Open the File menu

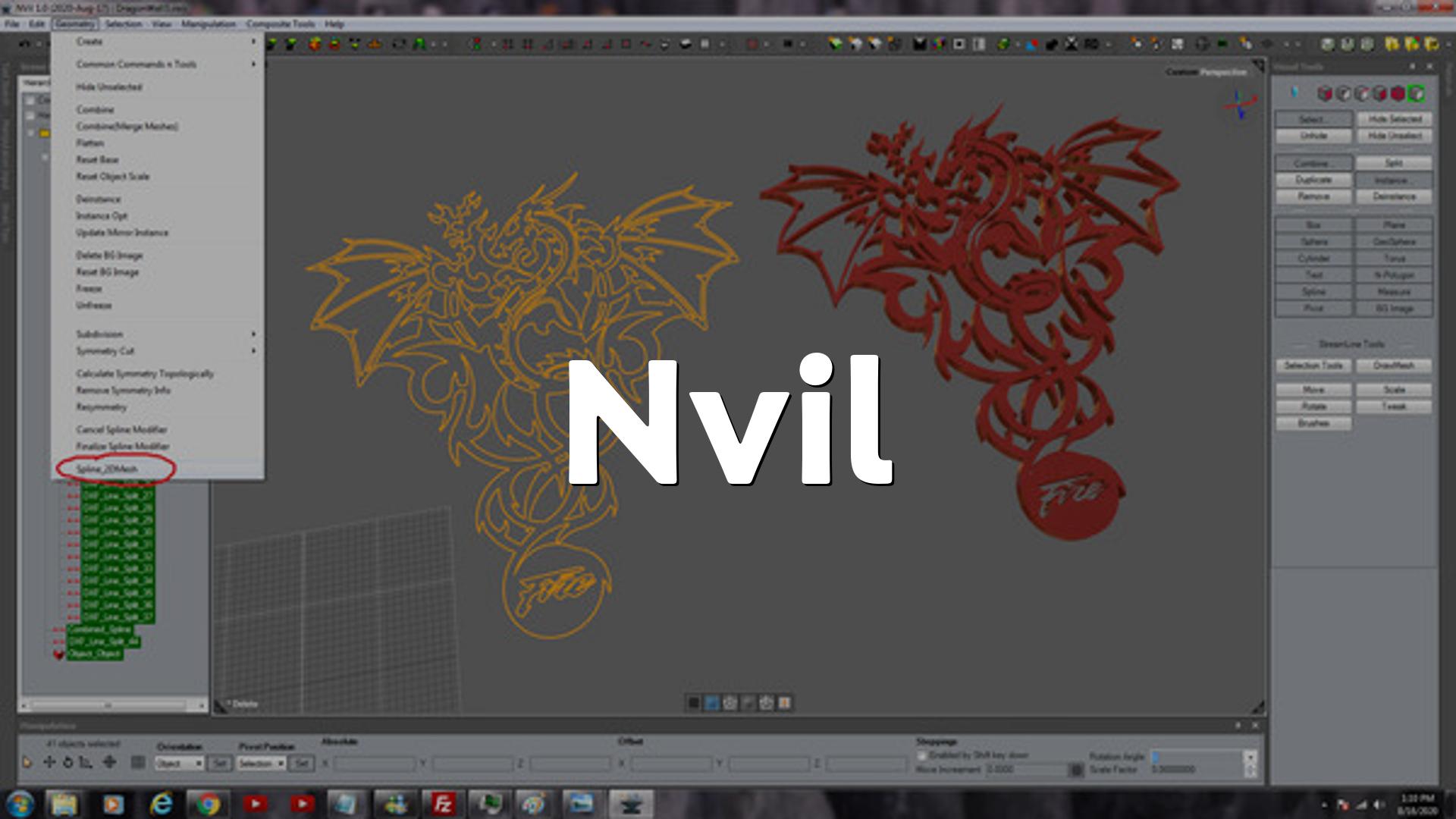pyautogui.click(x=11, y=24)
